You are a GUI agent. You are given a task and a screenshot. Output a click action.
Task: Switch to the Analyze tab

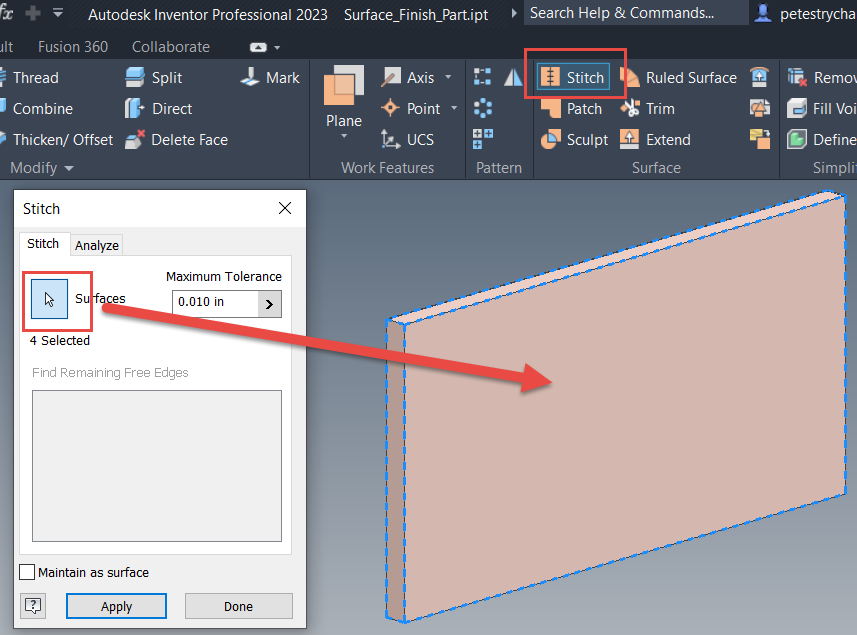coord(97,244)
